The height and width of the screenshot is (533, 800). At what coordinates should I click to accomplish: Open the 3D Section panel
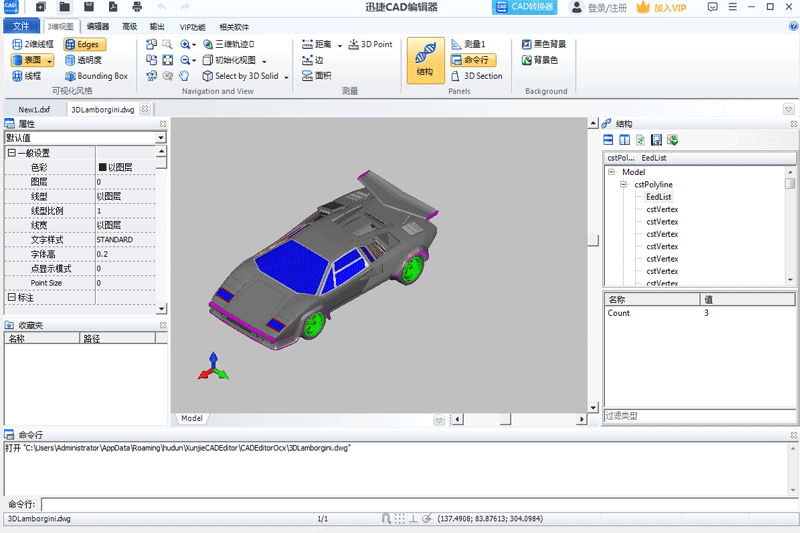pyautogui.click(x=477, y=76)
